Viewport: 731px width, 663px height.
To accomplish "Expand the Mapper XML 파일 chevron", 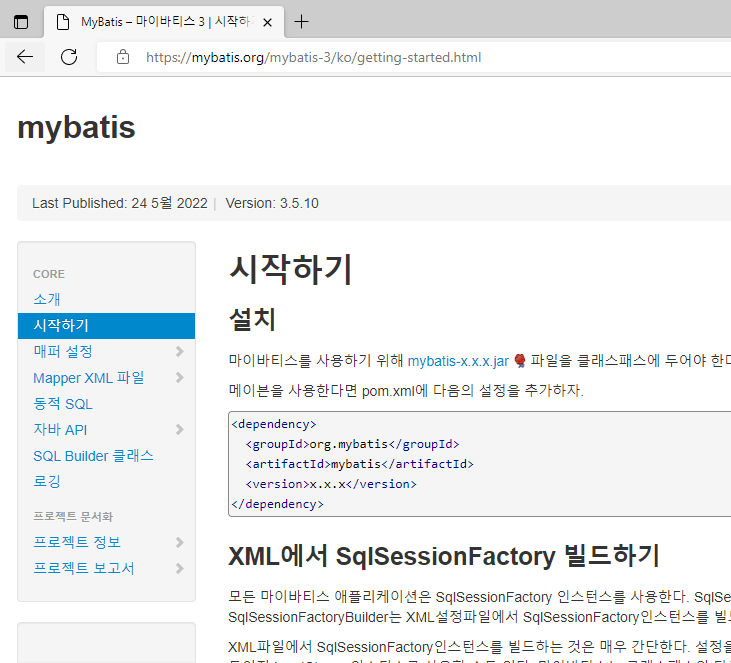I will pos(179,377).
